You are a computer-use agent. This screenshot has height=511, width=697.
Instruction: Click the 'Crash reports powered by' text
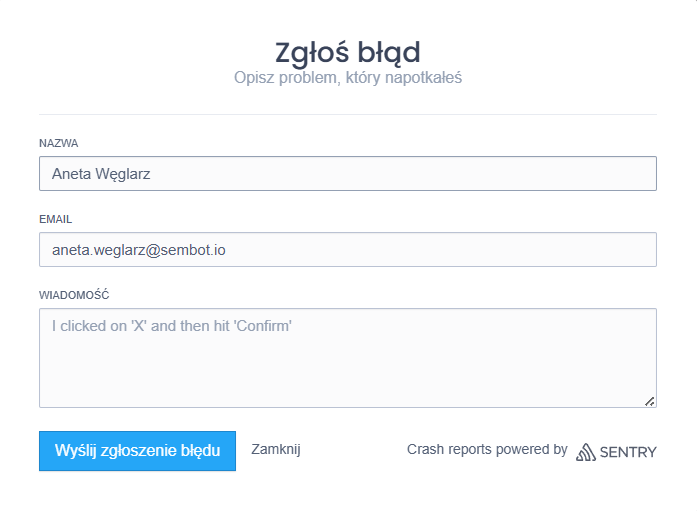487,450
